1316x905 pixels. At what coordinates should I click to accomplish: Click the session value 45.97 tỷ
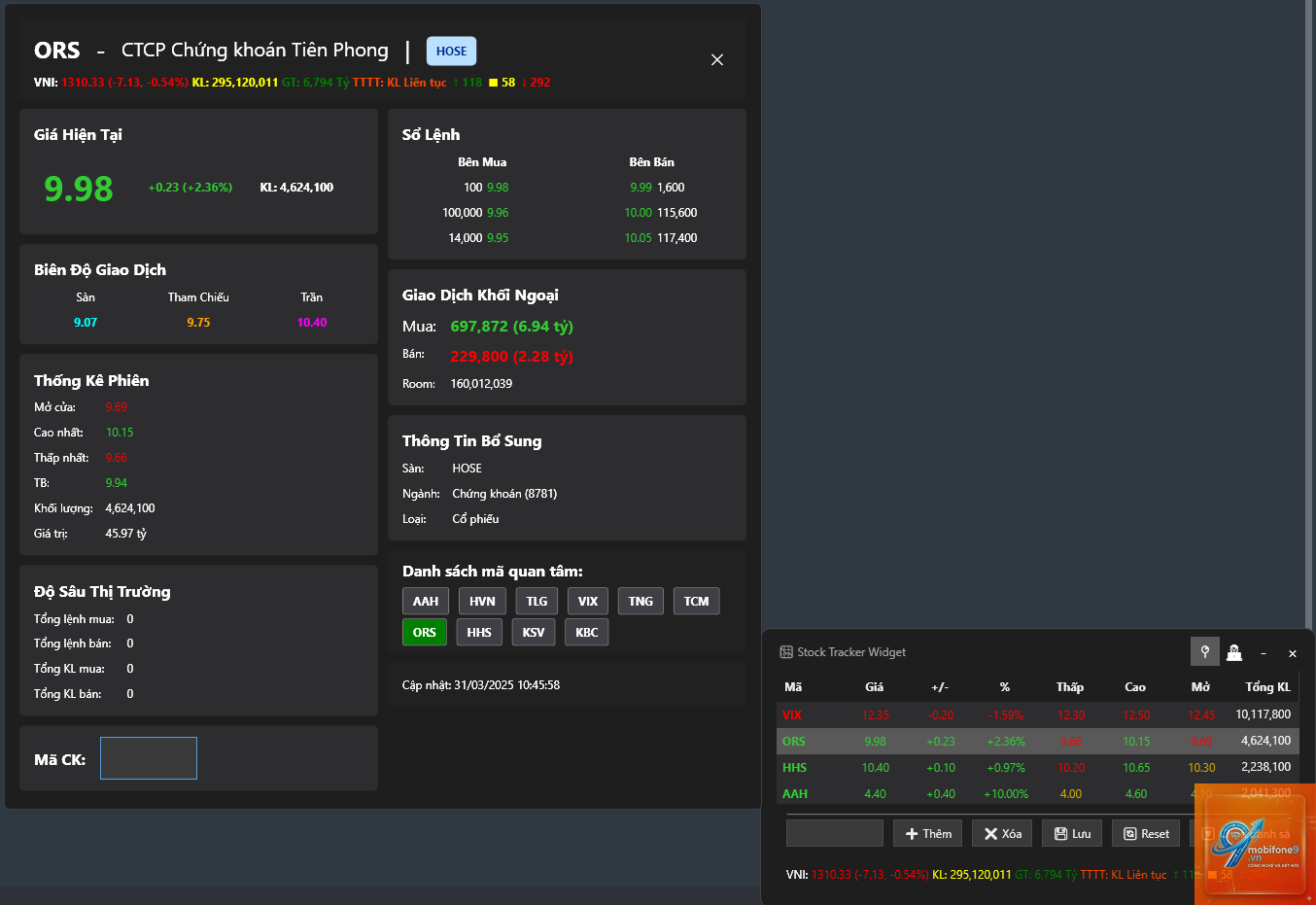pos(126,534)
